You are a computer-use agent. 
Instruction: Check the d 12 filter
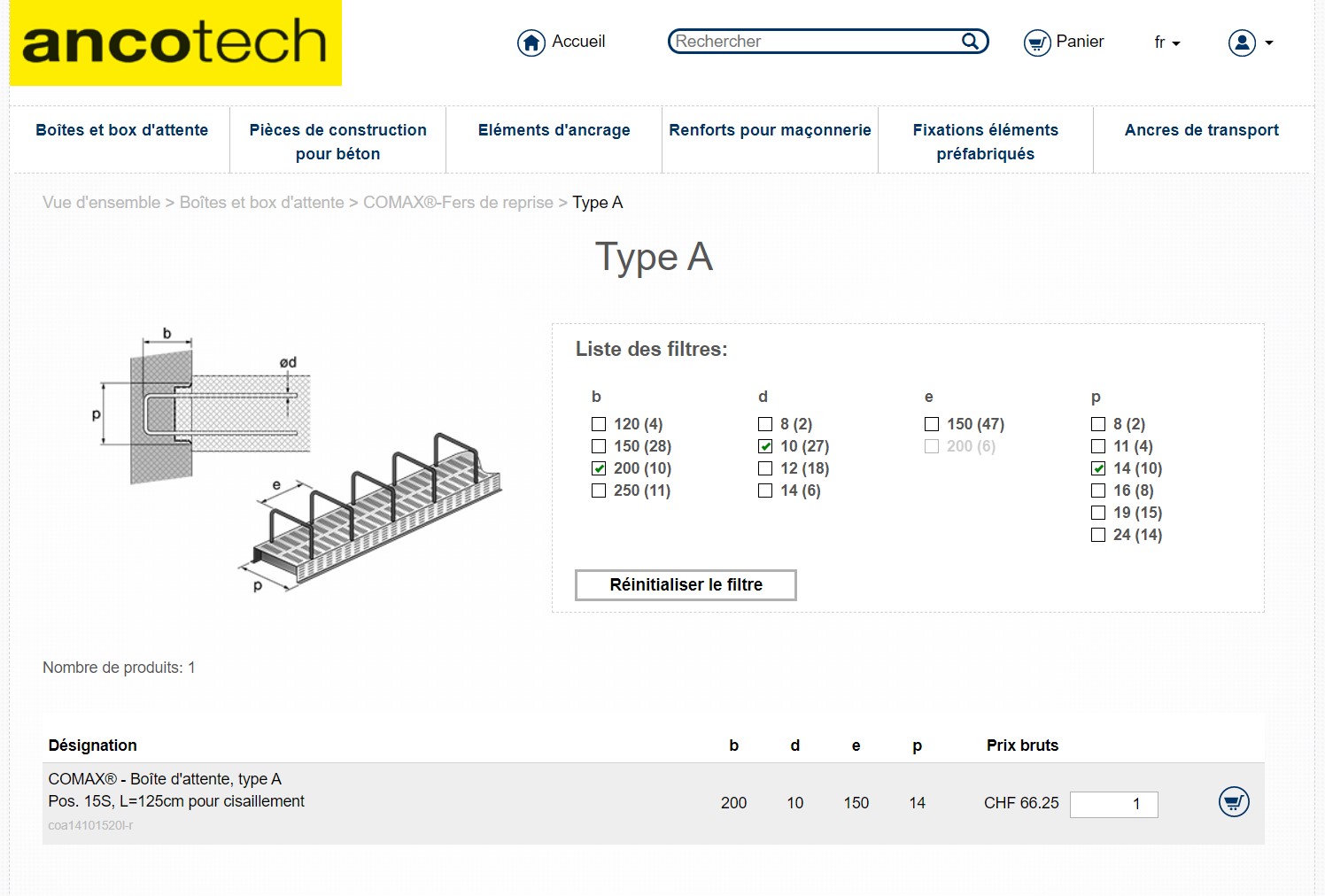(766, 468)
